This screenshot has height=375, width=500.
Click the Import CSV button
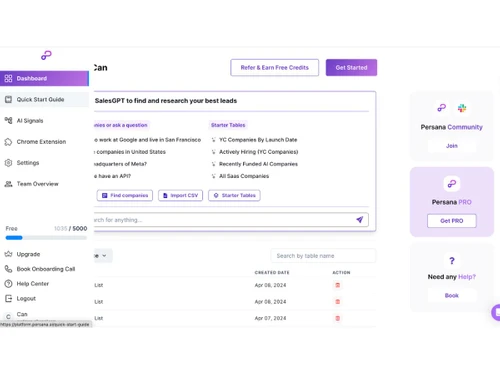pyautogui.click(x=180, y=195)
